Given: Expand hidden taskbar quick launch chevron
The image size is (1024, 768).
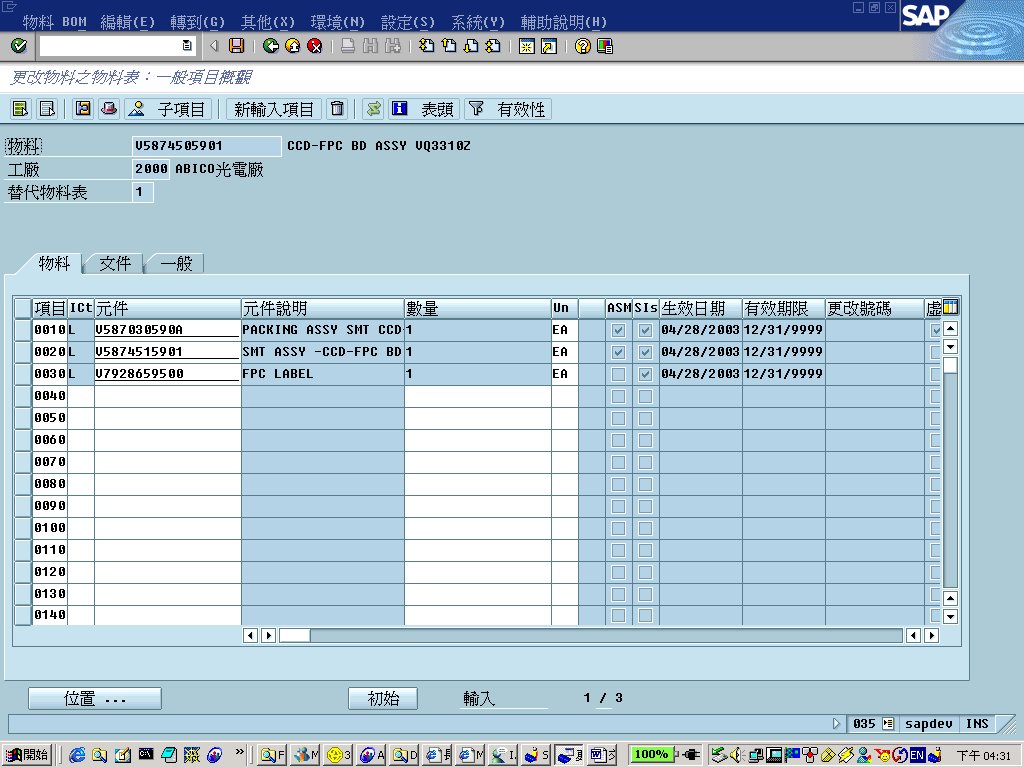Looking at the screenshot, I should 240,753.
